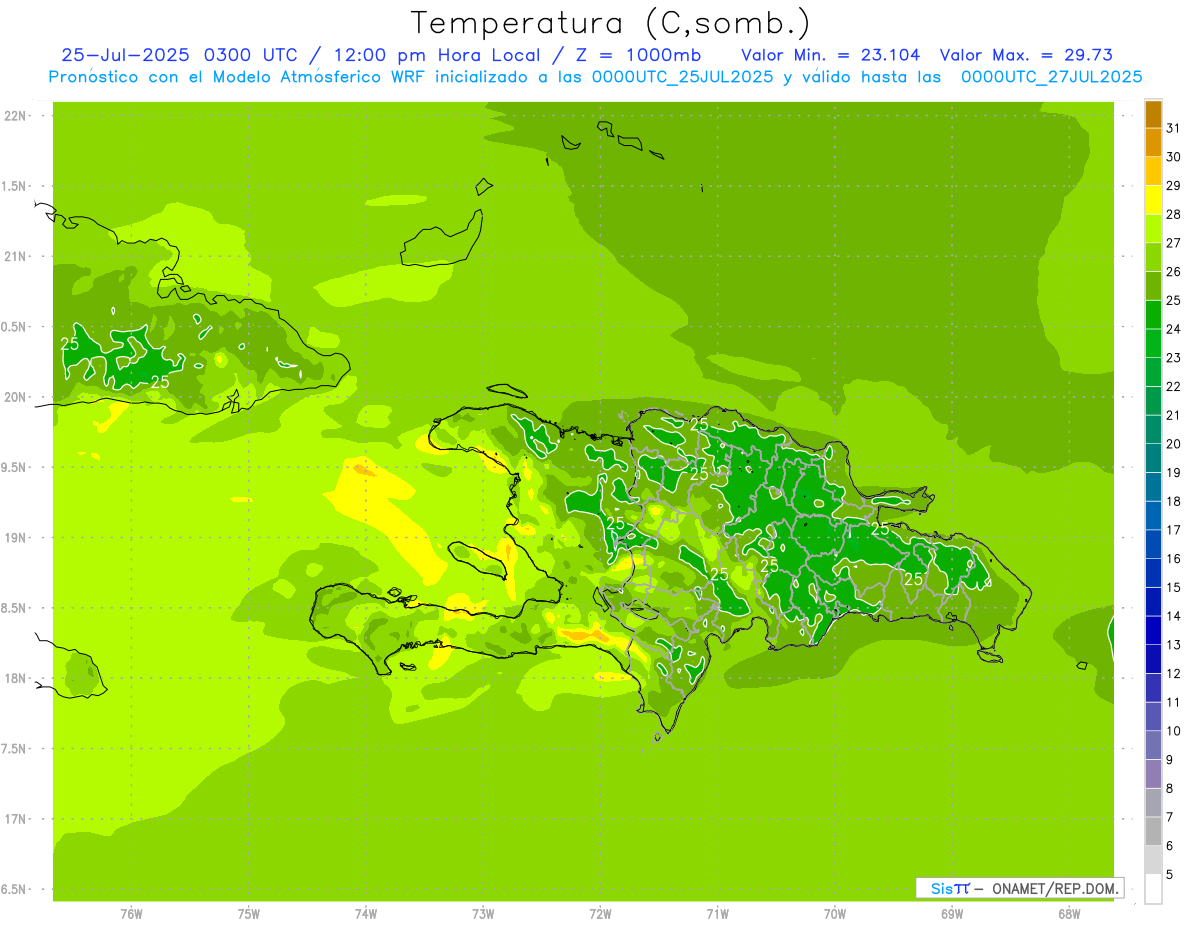Image resolution: width=1200 pixels, height=927 pixels.
Task: Click legend value "5"
Action: [1170, 875]
